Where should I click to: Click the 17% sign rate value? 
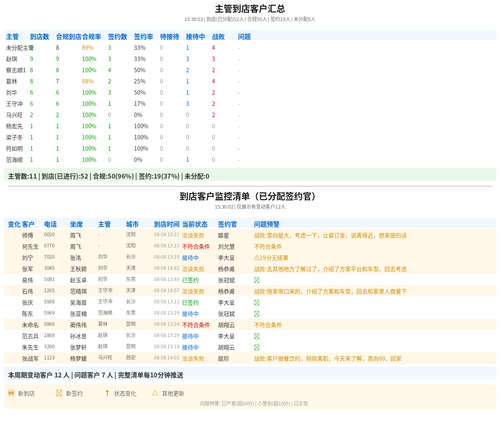[x=140, y=104]
